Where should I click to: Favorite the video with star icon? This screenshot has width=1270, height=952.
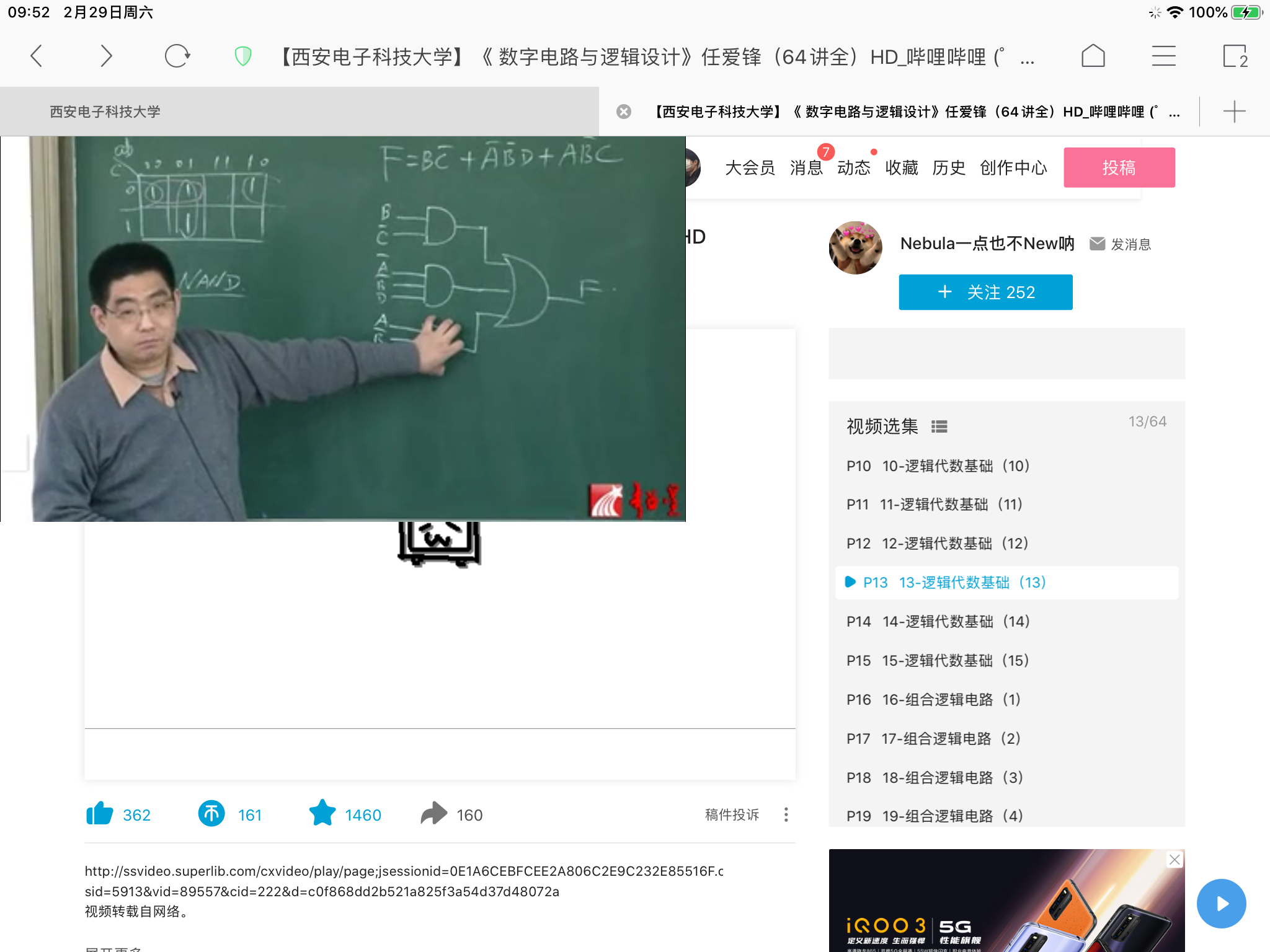click(322, 814)
